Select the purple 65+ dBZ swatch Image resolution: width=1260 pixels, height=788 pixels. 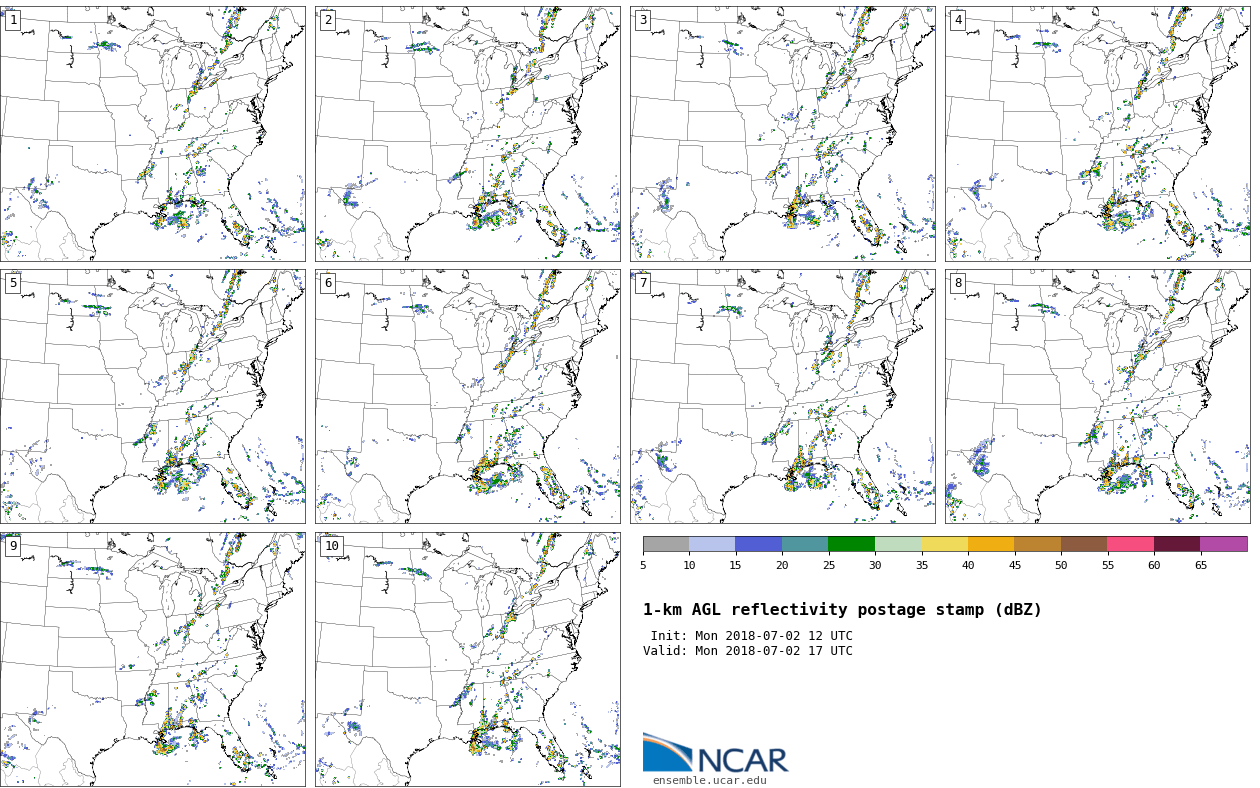(1223, 544)
